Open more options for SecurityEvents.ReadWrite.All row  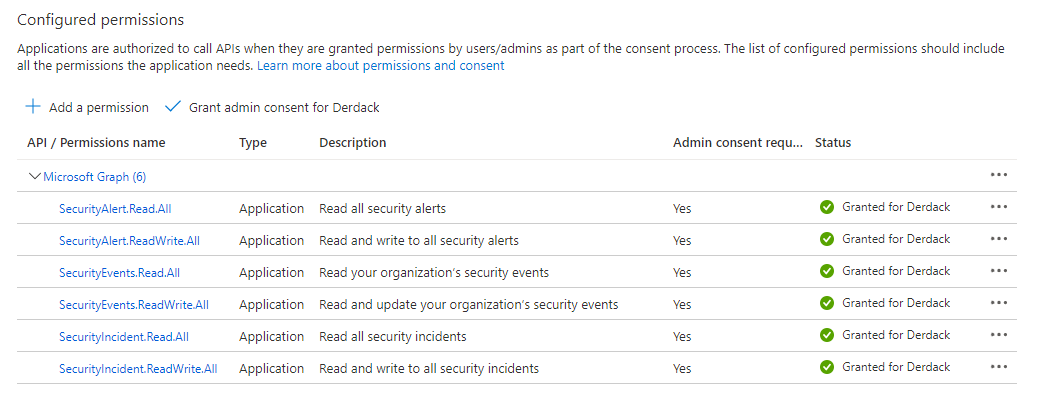coord(999,303)
